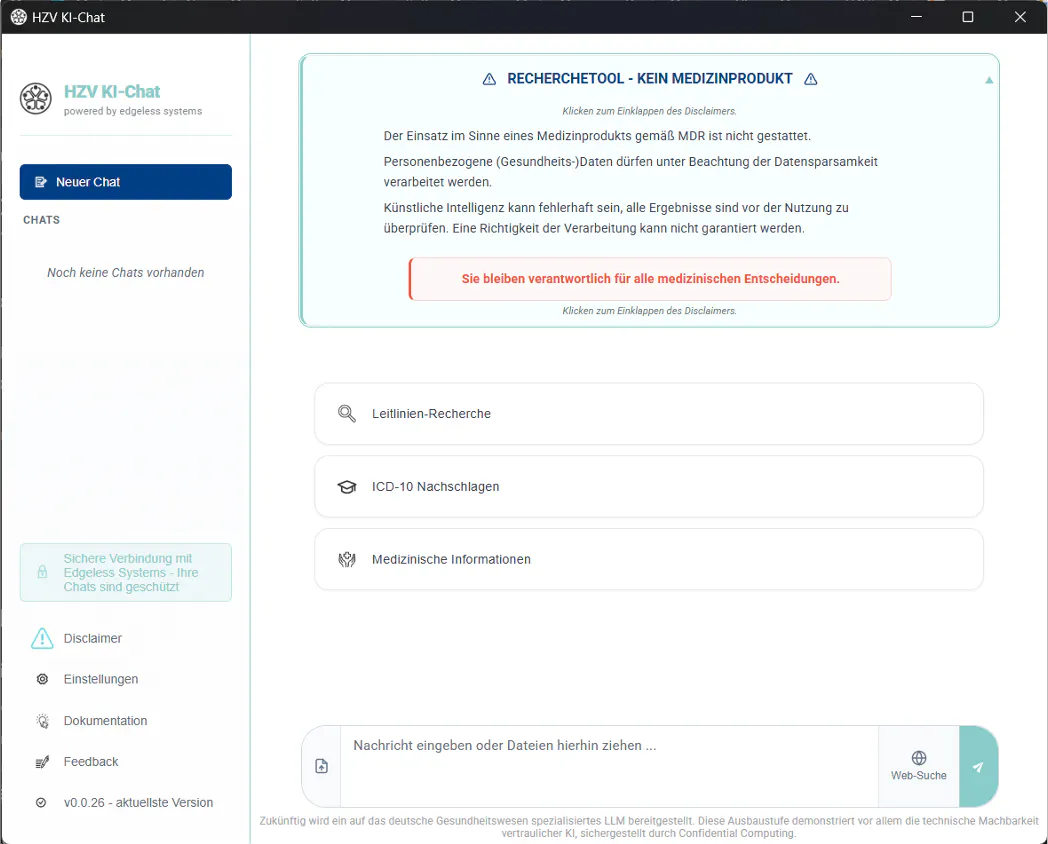Click the magnifier icon for Leitlinien-Recherche

tap(347, 414)
